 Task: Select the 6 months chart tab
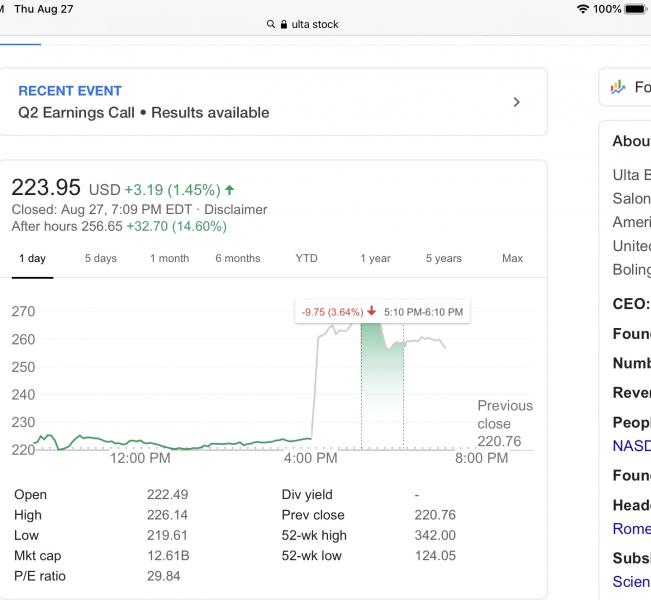click(x=238, y=258)
